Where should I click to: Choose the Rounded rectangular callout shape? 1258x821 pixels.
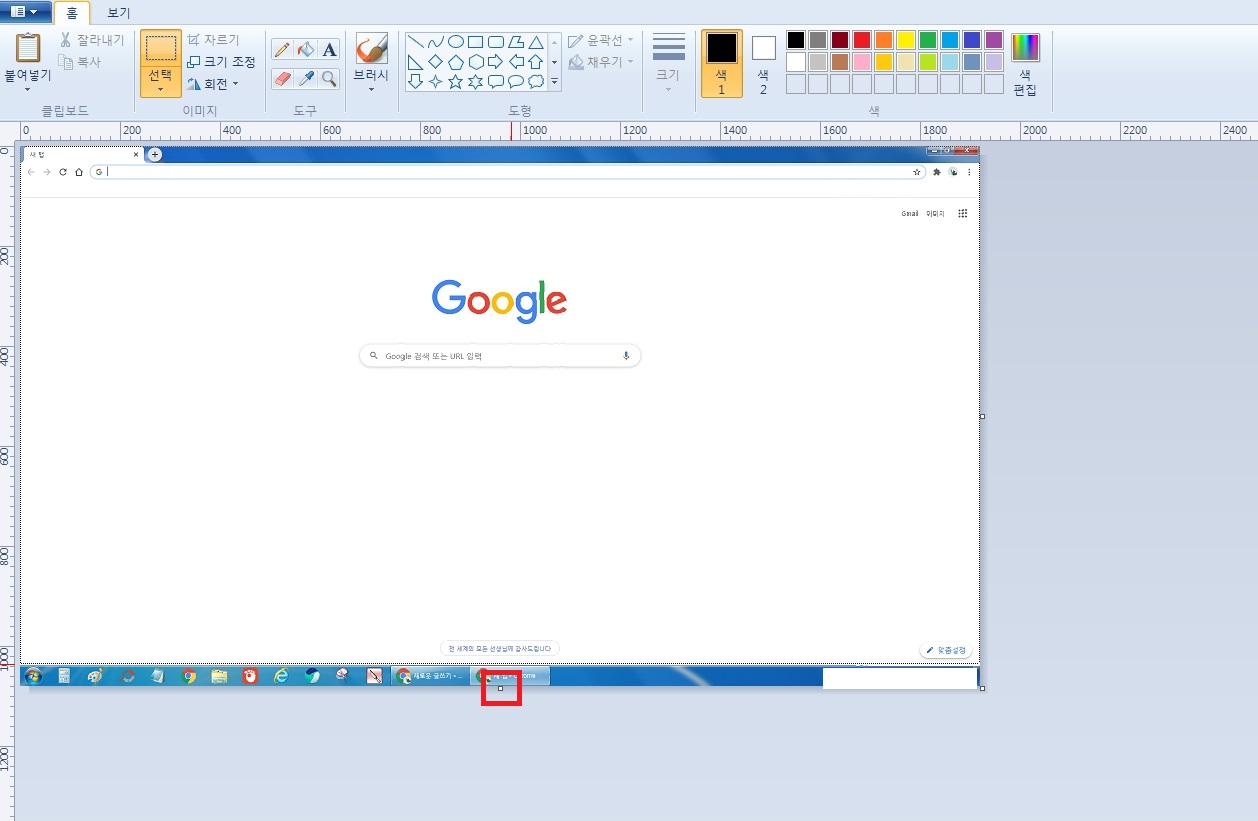496,82
